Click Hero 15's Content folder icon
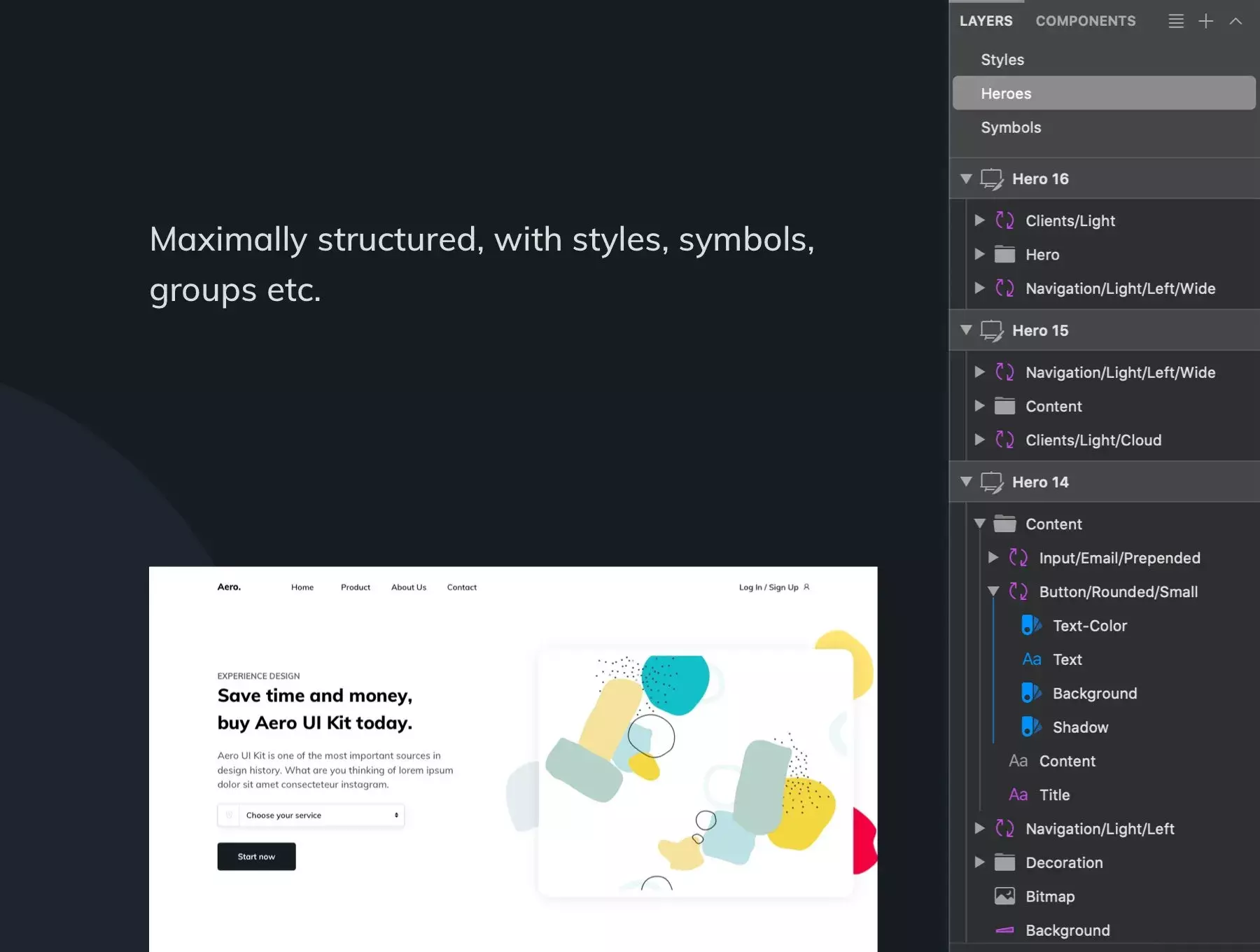This screenshot has width=1260, height=952. pos(1004,405)
